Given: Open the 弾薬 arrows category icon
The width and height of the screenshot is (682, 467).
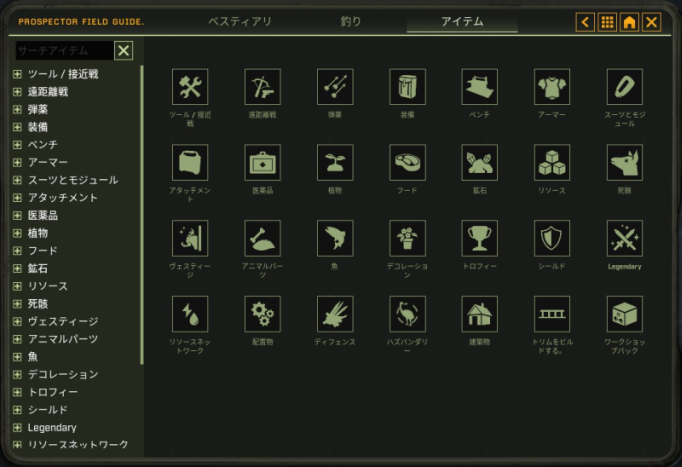Looking at the screenshot, I should click(335, 87).
